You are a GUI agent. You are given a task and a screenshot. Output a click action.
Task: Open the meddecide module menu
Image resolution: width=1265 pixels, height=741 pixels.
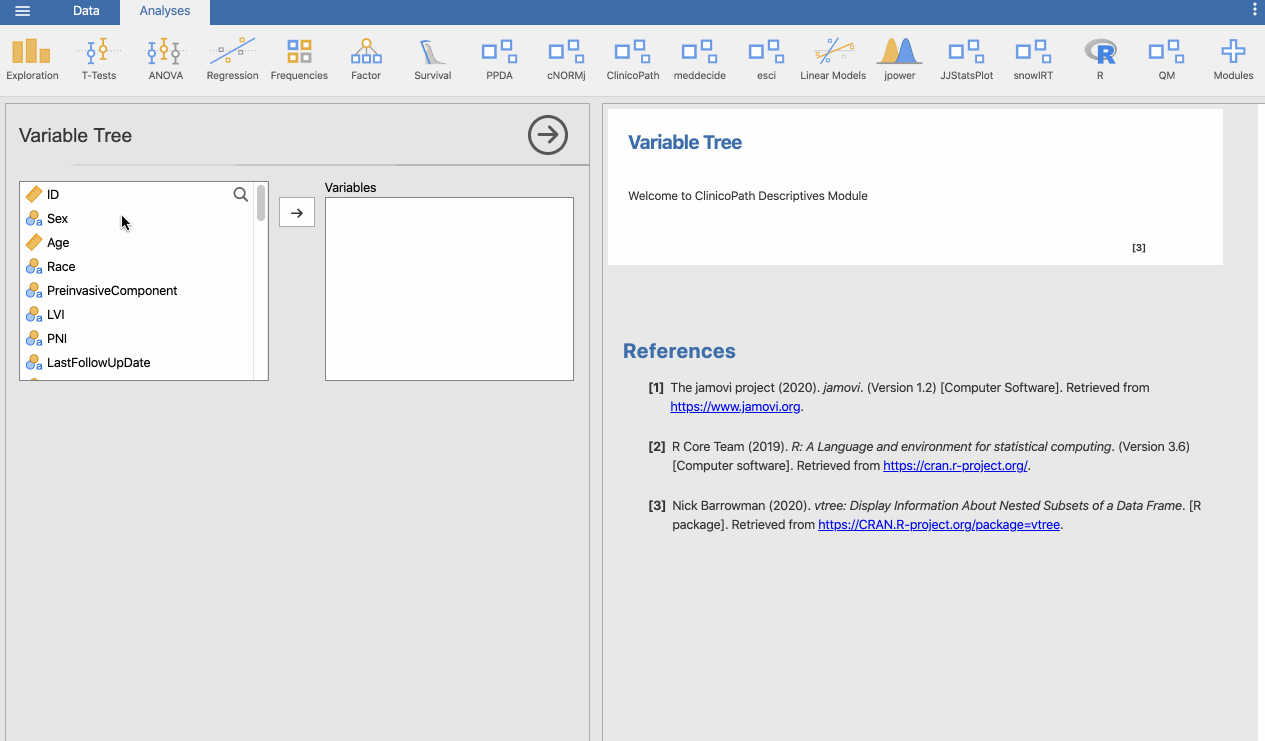tap(699, 61)
